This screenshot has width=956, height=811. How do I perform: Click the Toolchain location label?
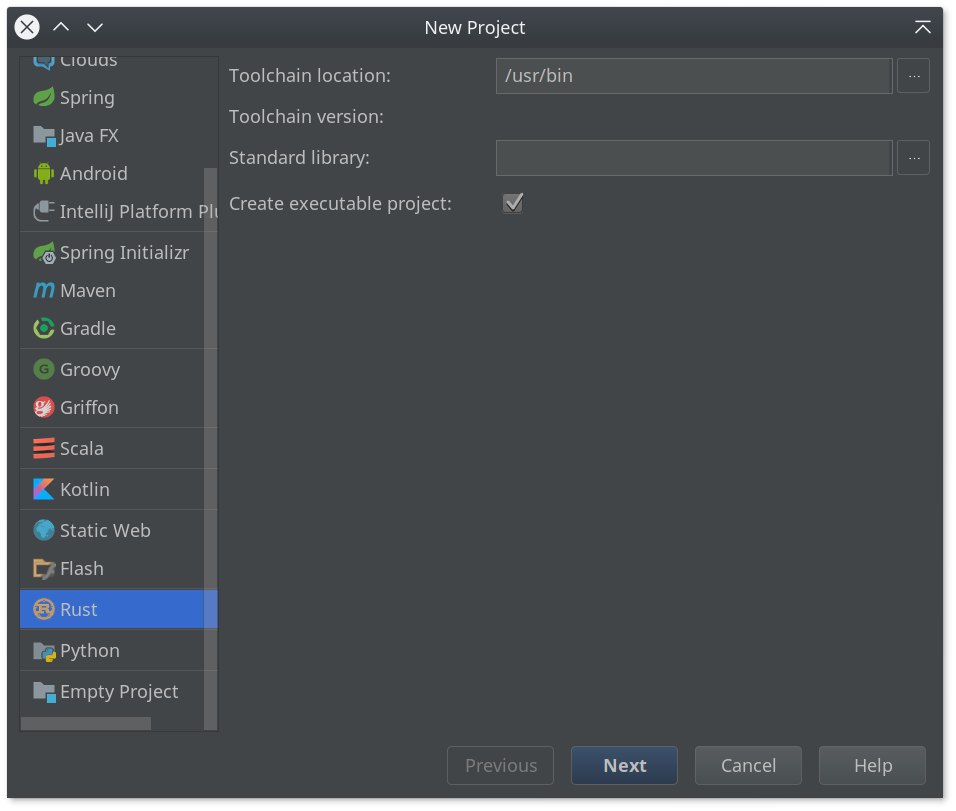[310, 76]
